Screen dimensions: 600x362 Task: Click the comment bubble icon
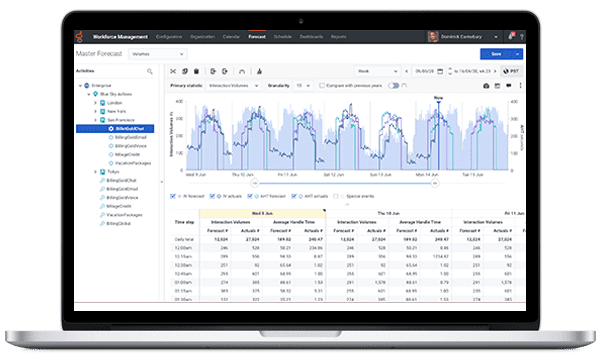(x=509, y=86)
